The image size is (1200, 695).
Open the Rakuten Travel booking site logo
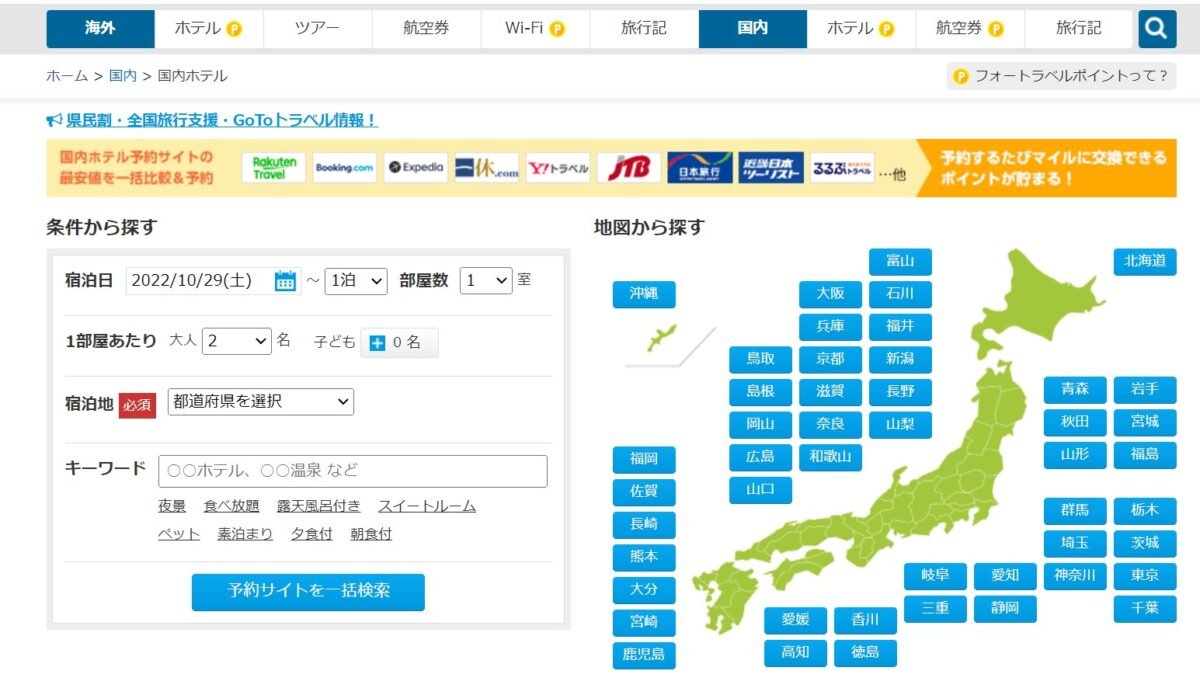coord(273,167)
